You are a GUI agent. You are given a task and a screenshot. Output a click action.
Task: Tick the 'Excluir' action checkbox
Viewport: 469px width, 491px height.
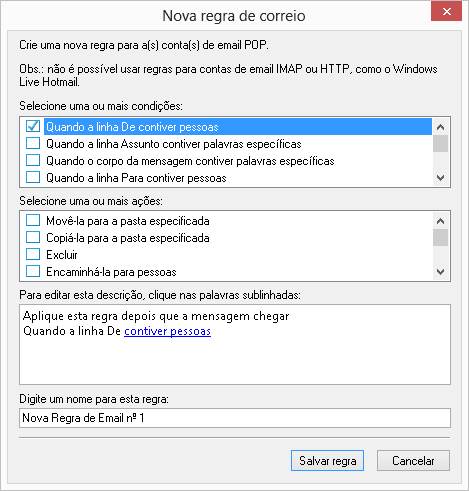[x=33, y=254]
